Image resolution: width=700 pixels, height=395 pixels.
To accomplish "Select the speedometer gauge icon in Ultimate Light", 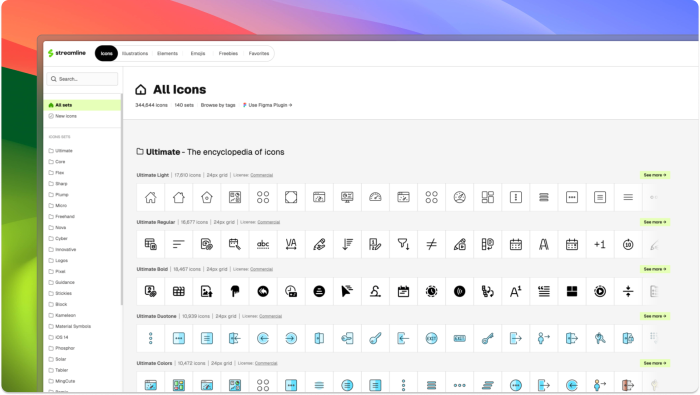I will click(375, 197).
